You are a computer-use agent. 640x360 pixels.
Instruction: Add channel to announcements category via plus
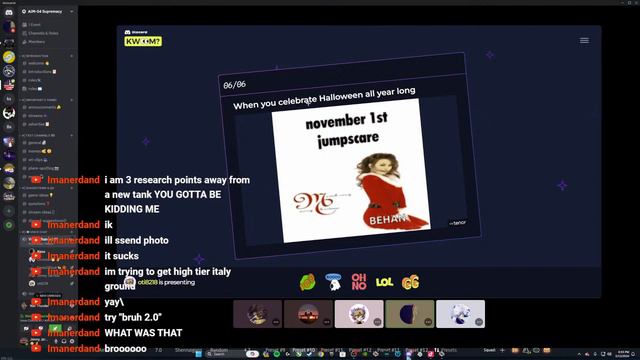point(72,100)
